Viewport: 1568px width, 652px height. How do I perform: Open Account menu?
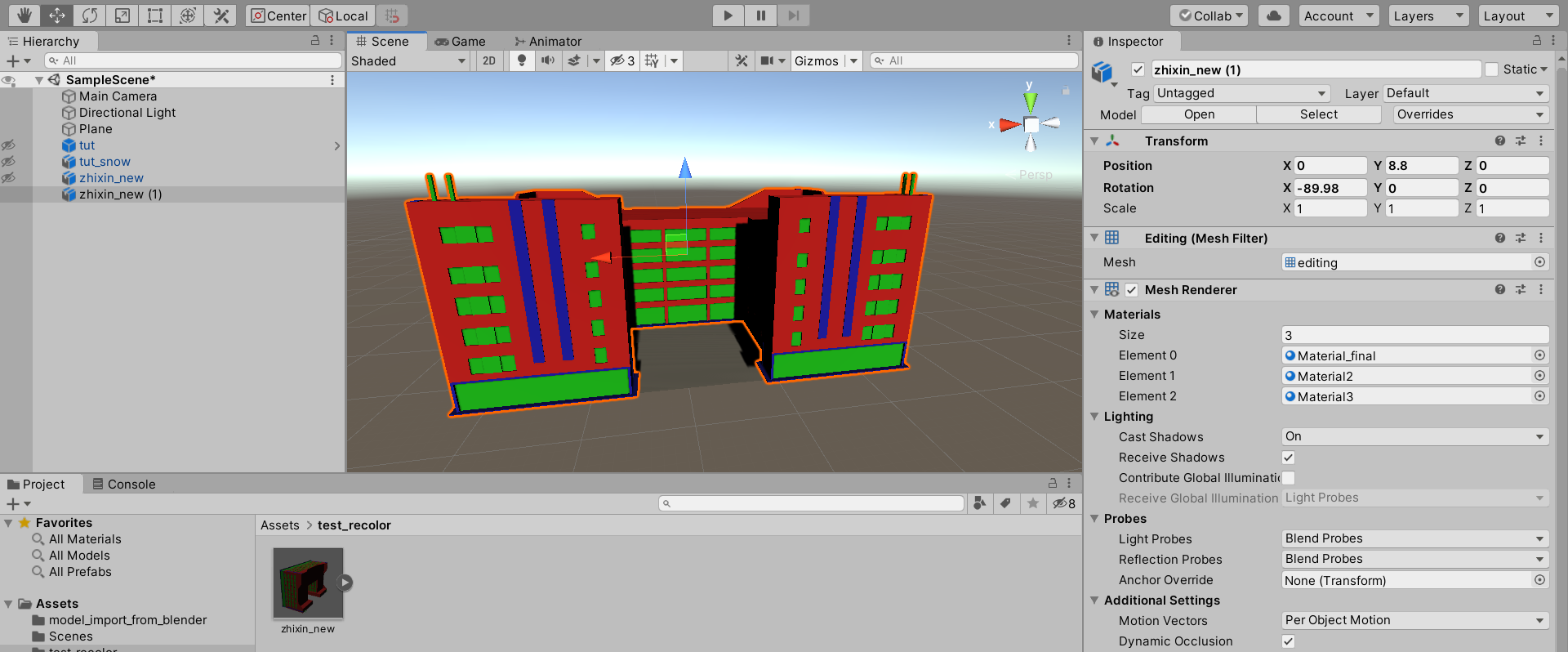tap(1338, 16)
